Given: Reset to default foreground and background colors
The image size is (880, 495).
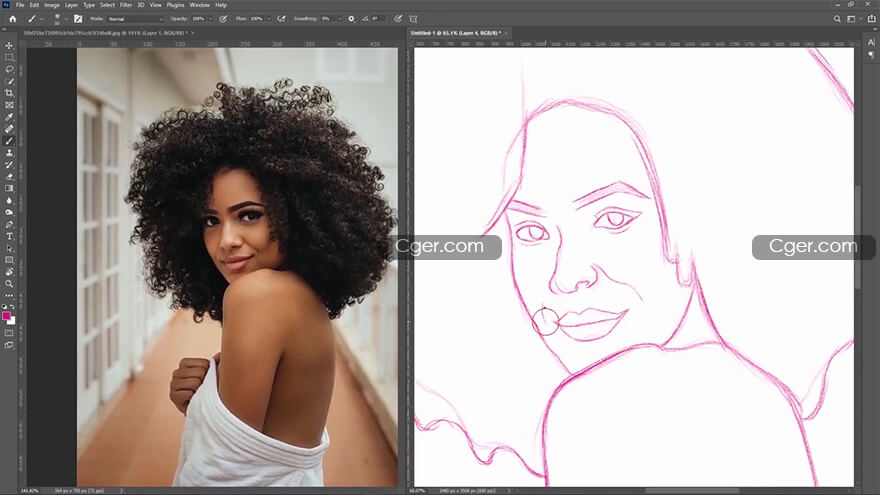Looking at the screenshot, I should point(4,307).
